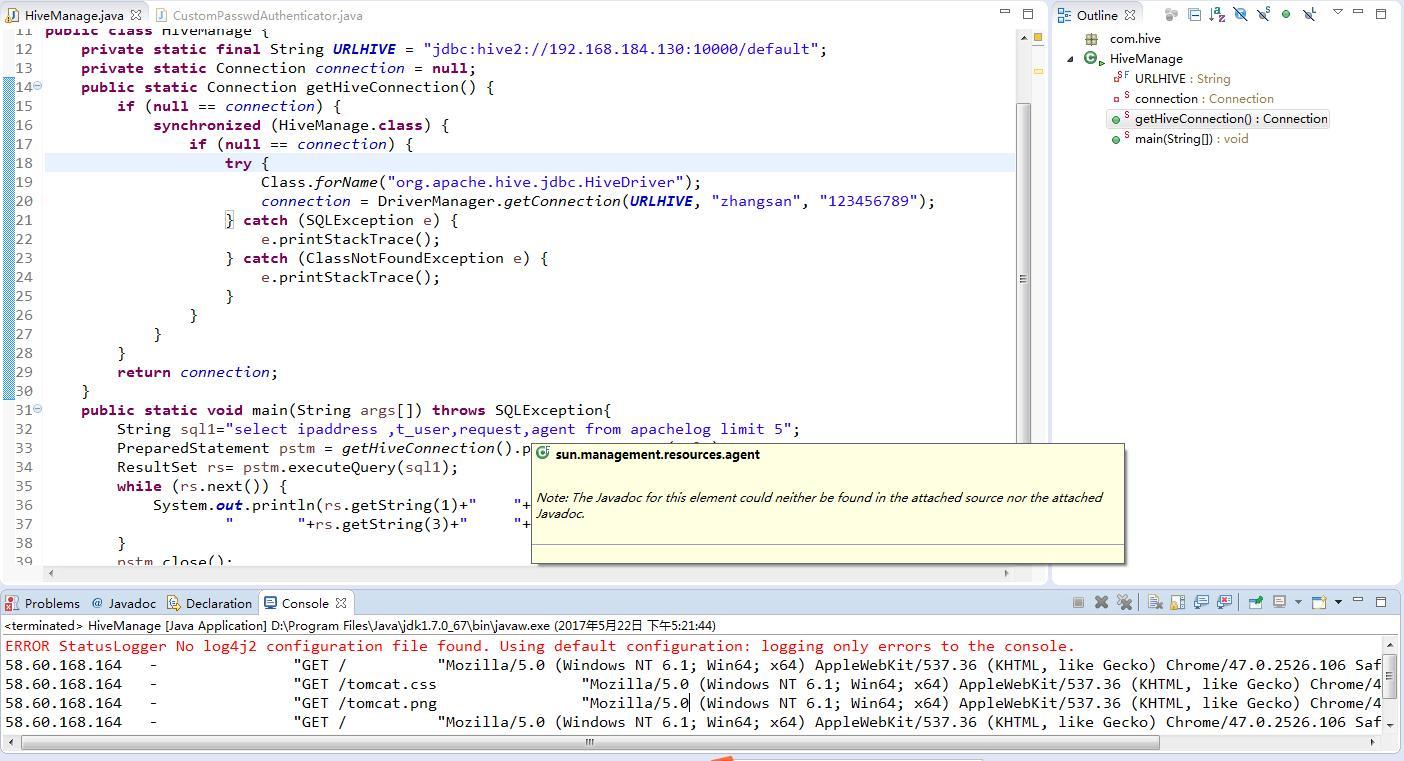Click the terminated HiveManage launch description
Screen dimensions: 1404x761
(x=360, y=625)
